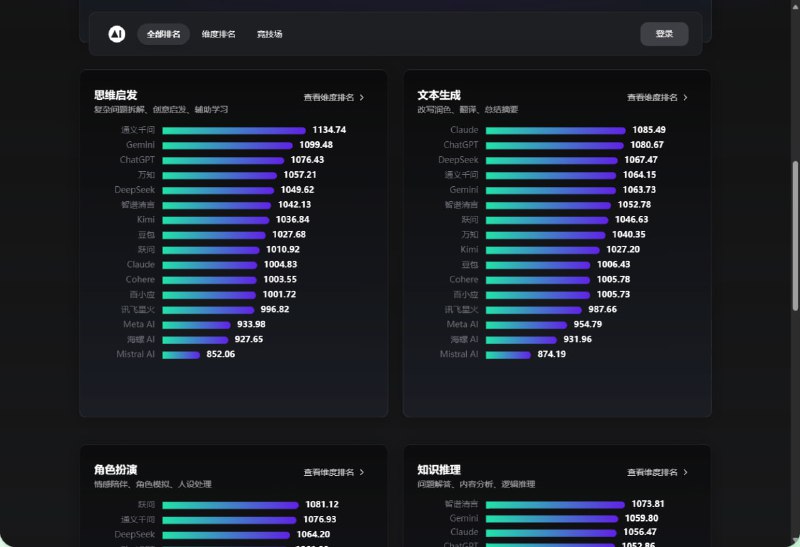Click the 思维启发 card title
This screenshot has height=547, width=800.
click(115, 95)
